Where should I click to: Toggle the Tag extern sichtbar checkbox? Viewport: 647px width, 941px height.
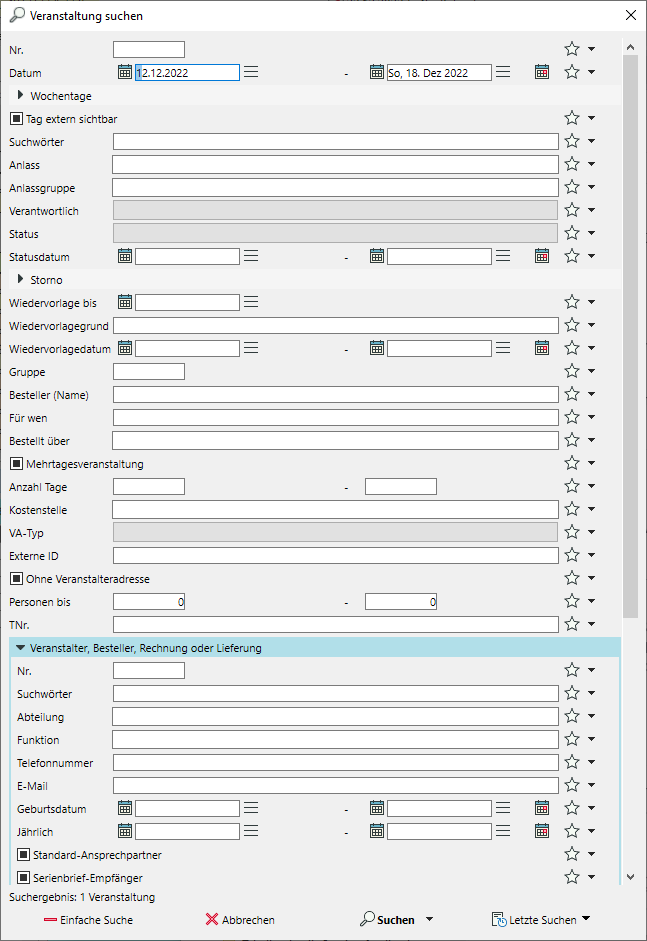tap(15, 119)
